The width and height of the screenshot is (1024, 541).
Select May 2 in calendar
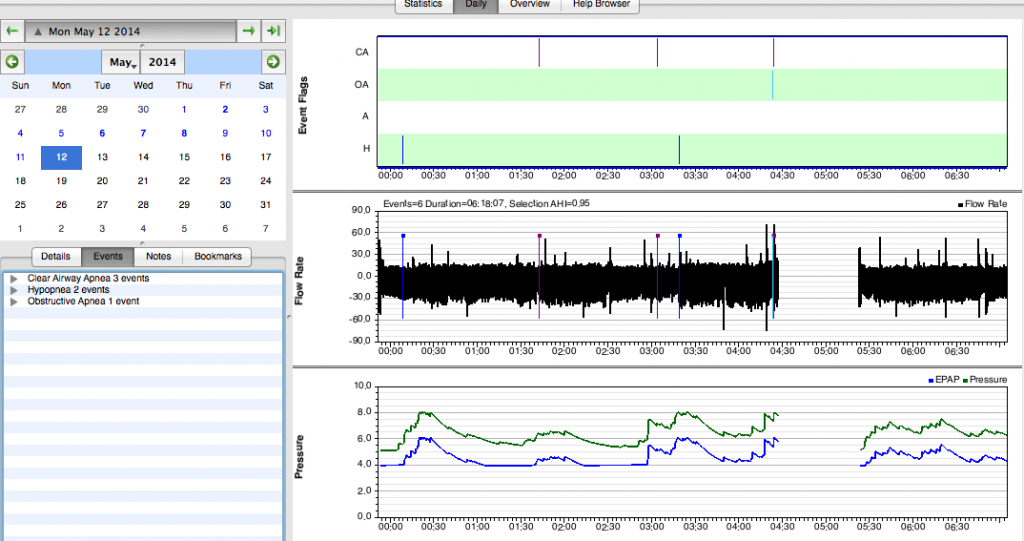(225, 110)
